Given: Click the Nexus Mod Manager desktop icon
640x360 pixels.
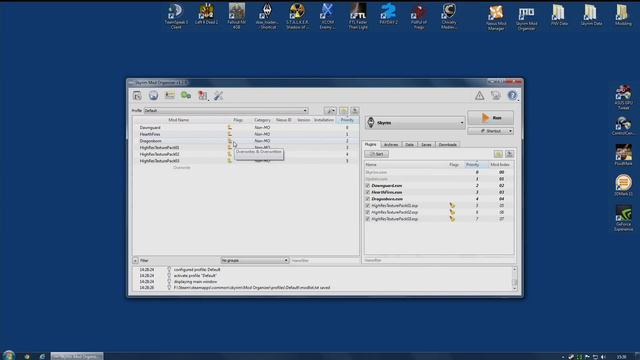Looking at the screenshot, I should [496, 18].
